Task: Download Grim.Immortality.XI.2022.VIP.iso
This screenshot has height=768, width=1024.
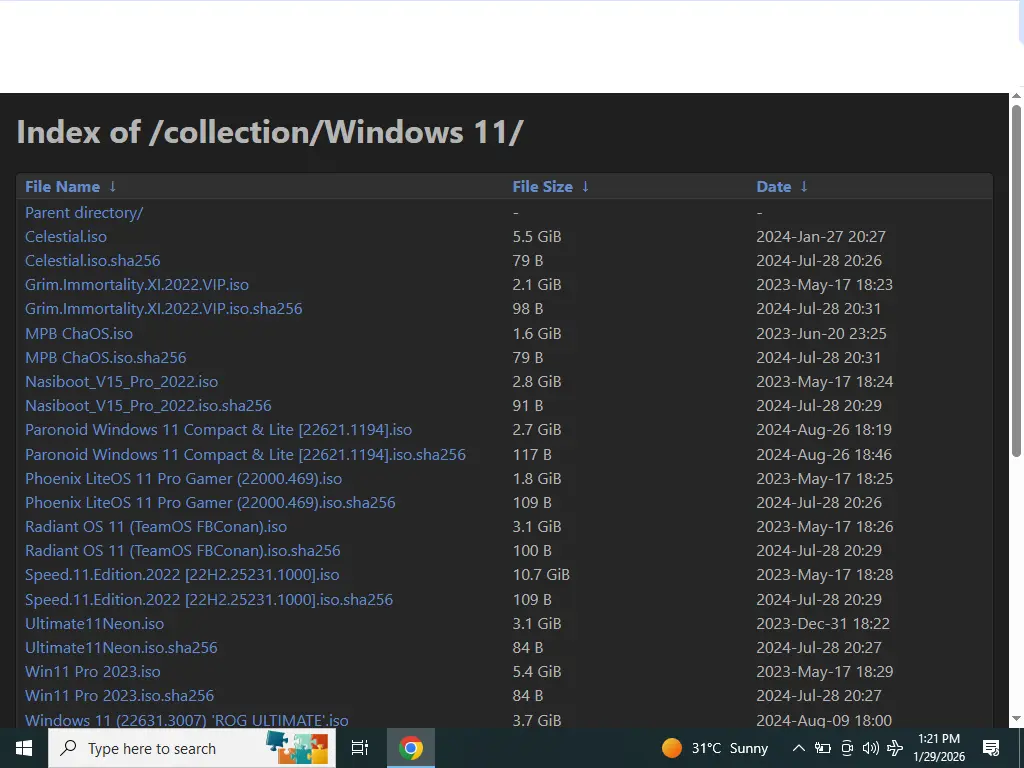Action: [136, 285]
